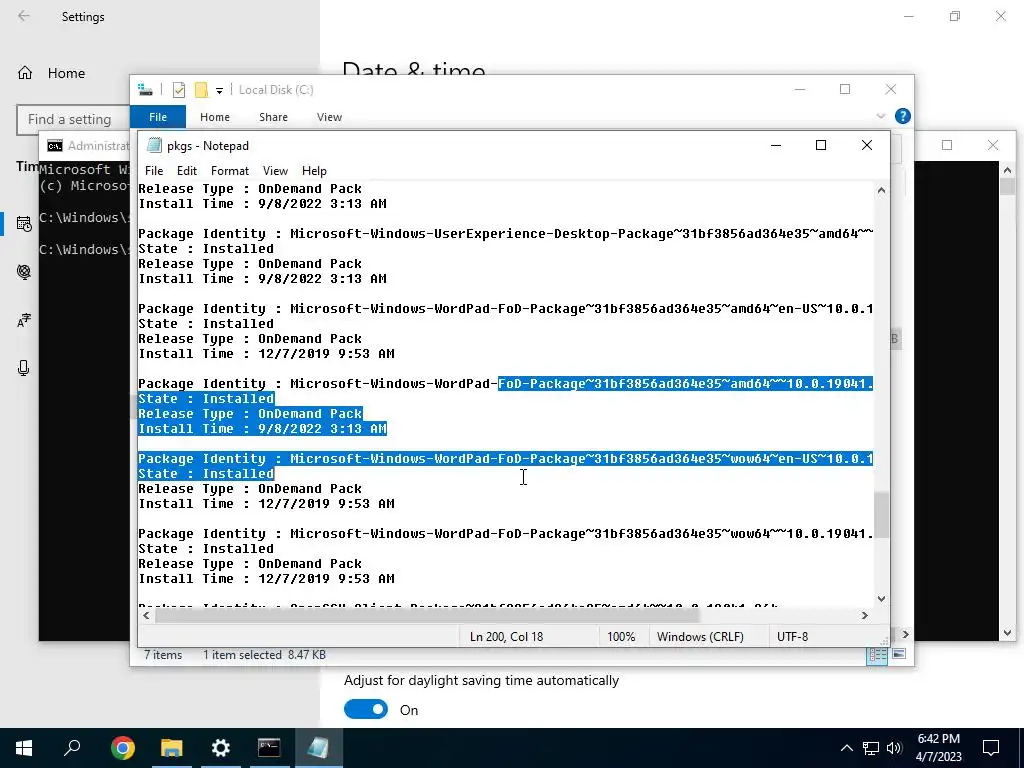1024x768 pixels.
Task: Open Notepad File menu
Action: click(153, 170)
